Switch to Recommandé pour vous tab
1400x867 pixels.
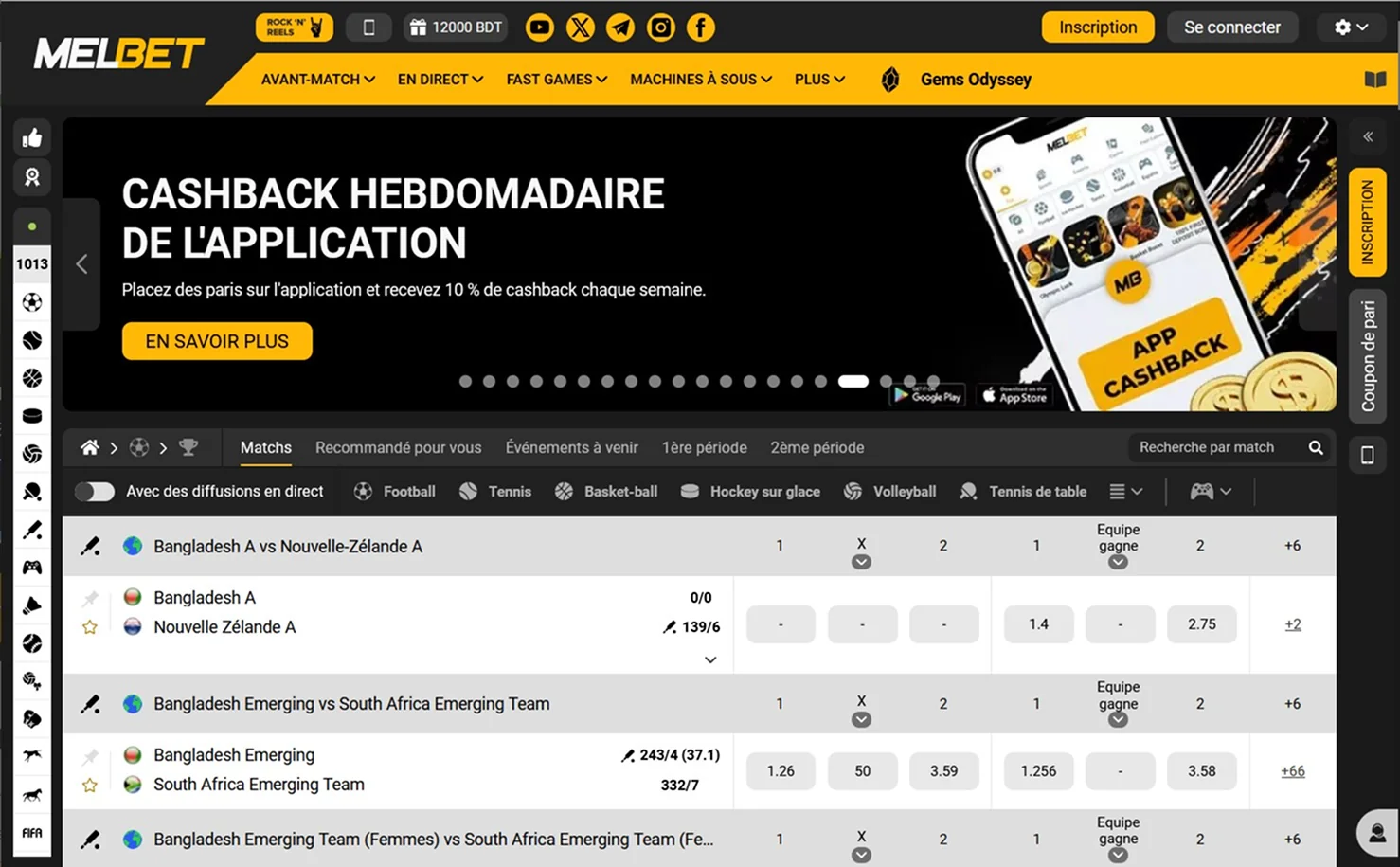(x=399, y=447)
